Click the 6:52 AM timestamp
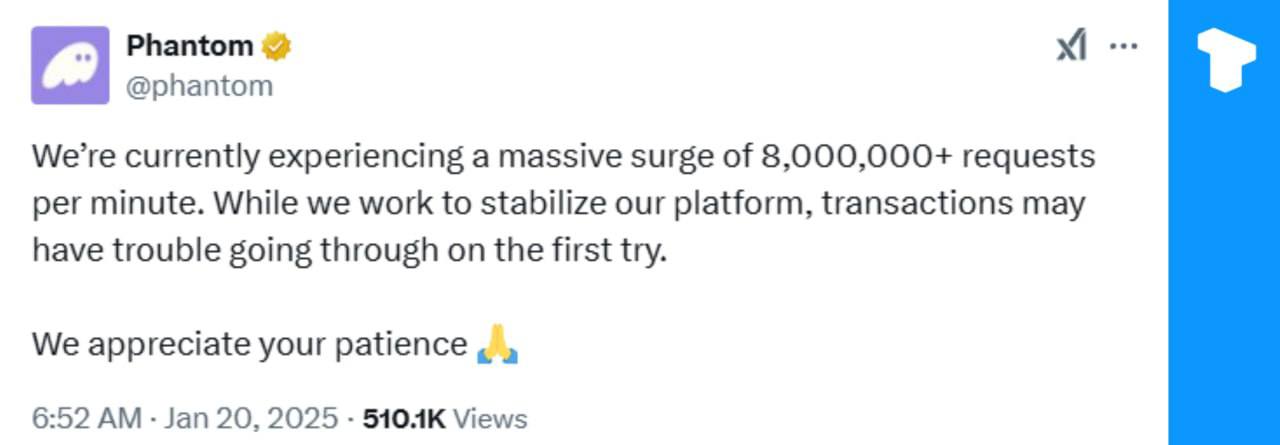This screenshot has height=445, width=1280. pos(86,418)
